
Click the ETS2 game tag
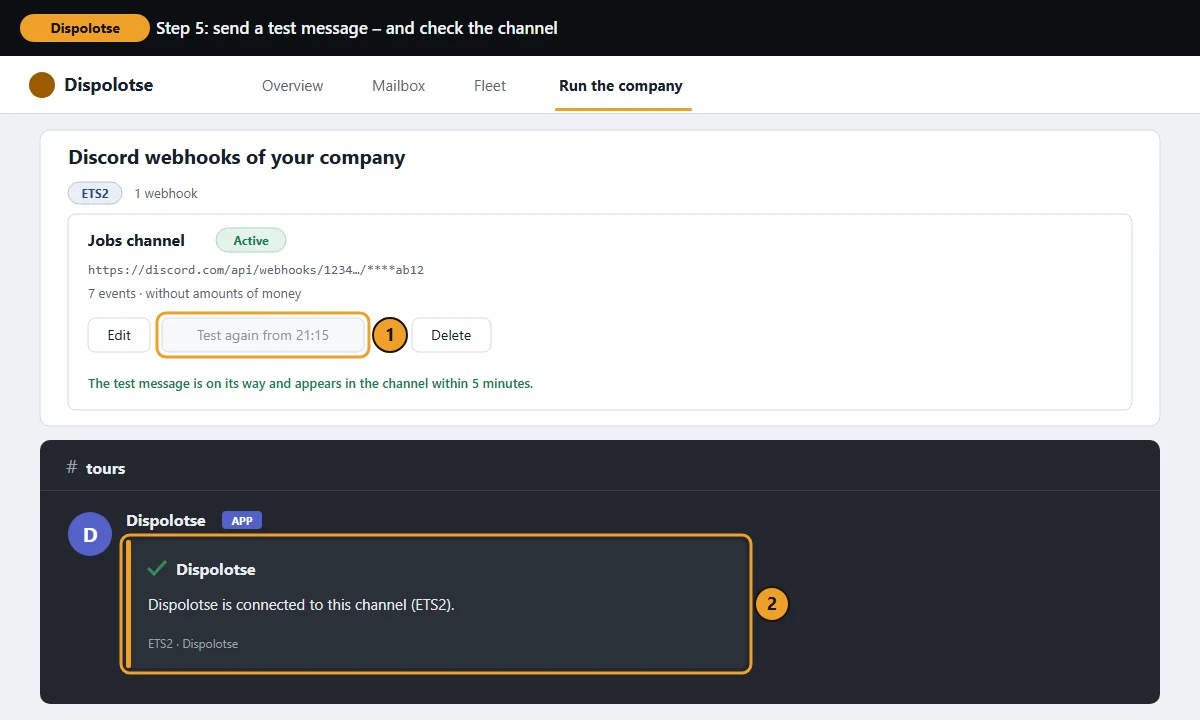(95, 193)
